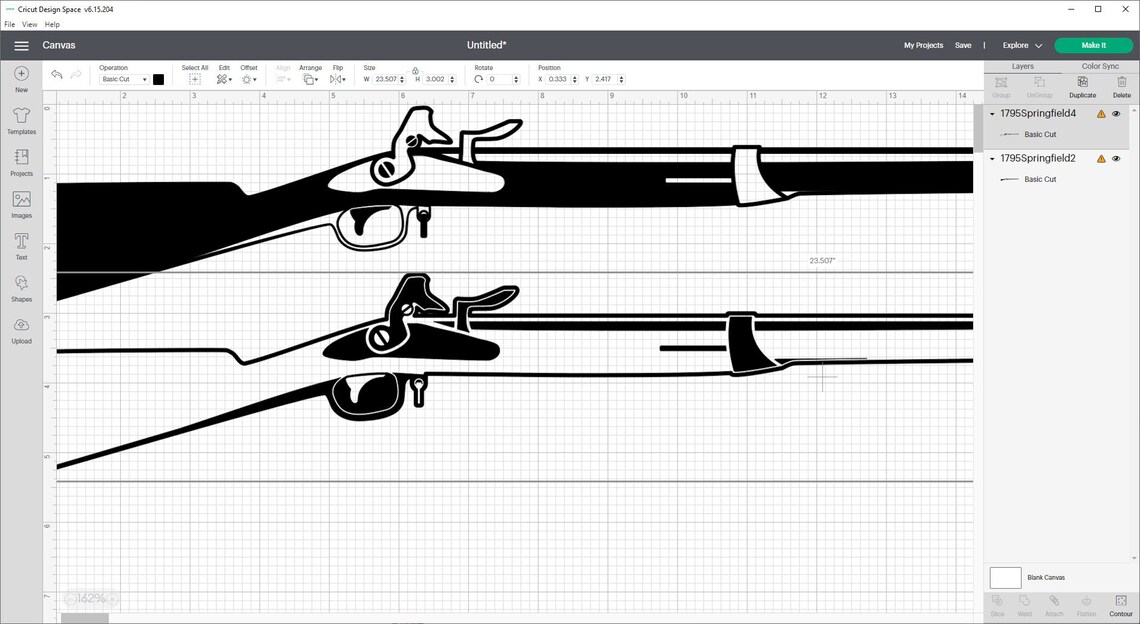
Task: Undo the last action
Action: point(57,74)
